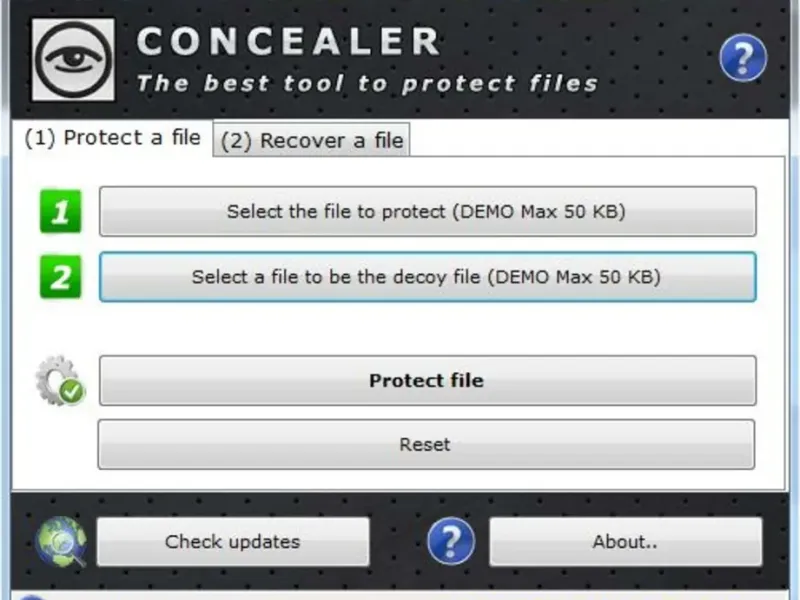This screenshot has height=600, width=800.
Task: Open help via the top-right question mark icon
Action: pos(743,59)
